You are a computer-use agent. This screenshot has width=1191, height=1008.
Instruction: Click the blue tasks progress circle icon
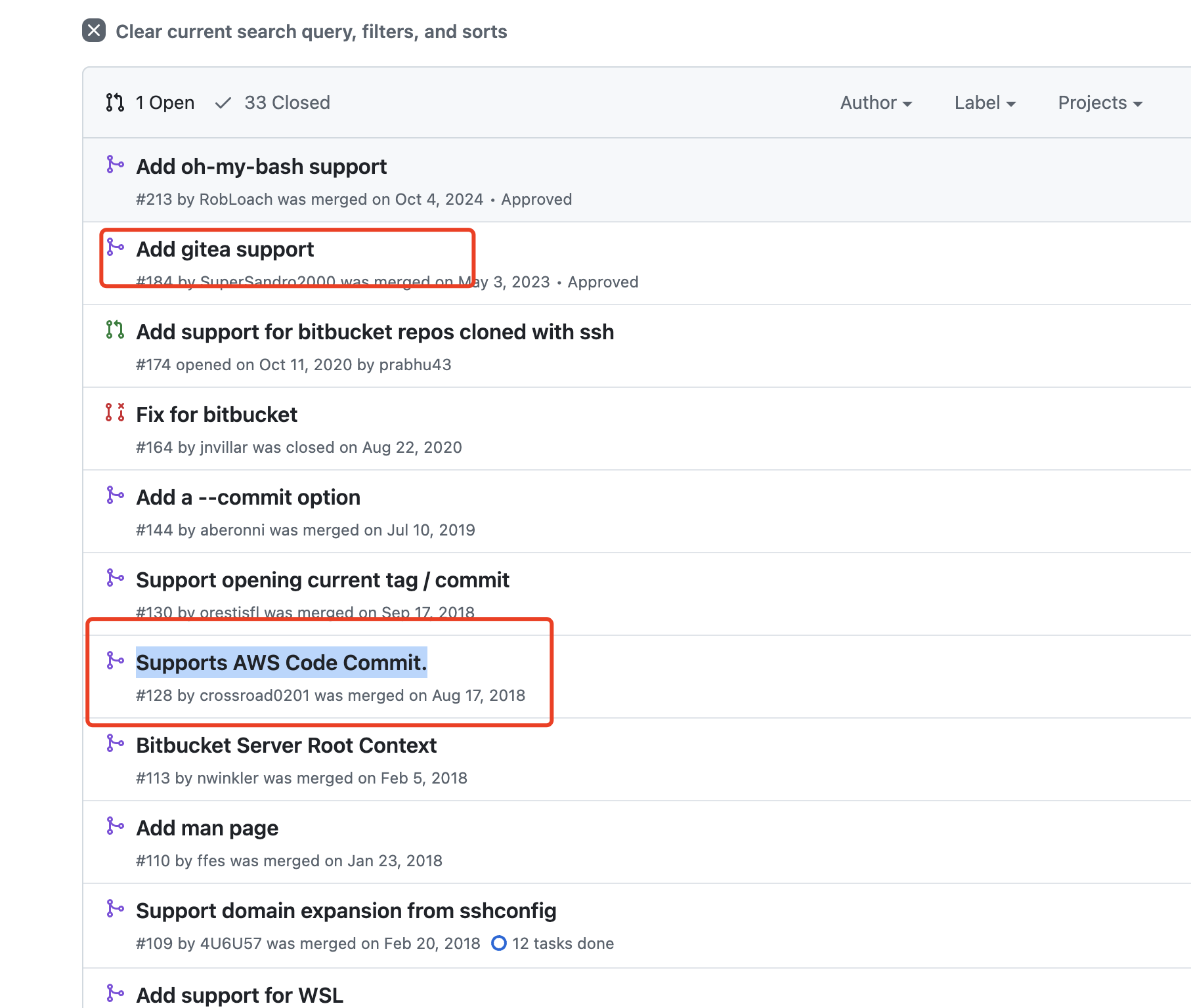pyautogui.click(x=499, y=943)
